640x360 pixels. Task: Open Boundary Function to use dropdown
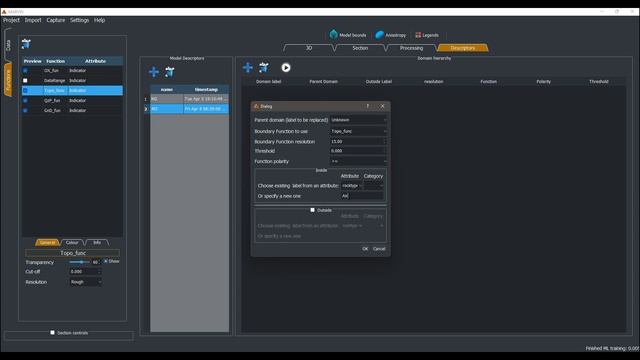point(358,131)
